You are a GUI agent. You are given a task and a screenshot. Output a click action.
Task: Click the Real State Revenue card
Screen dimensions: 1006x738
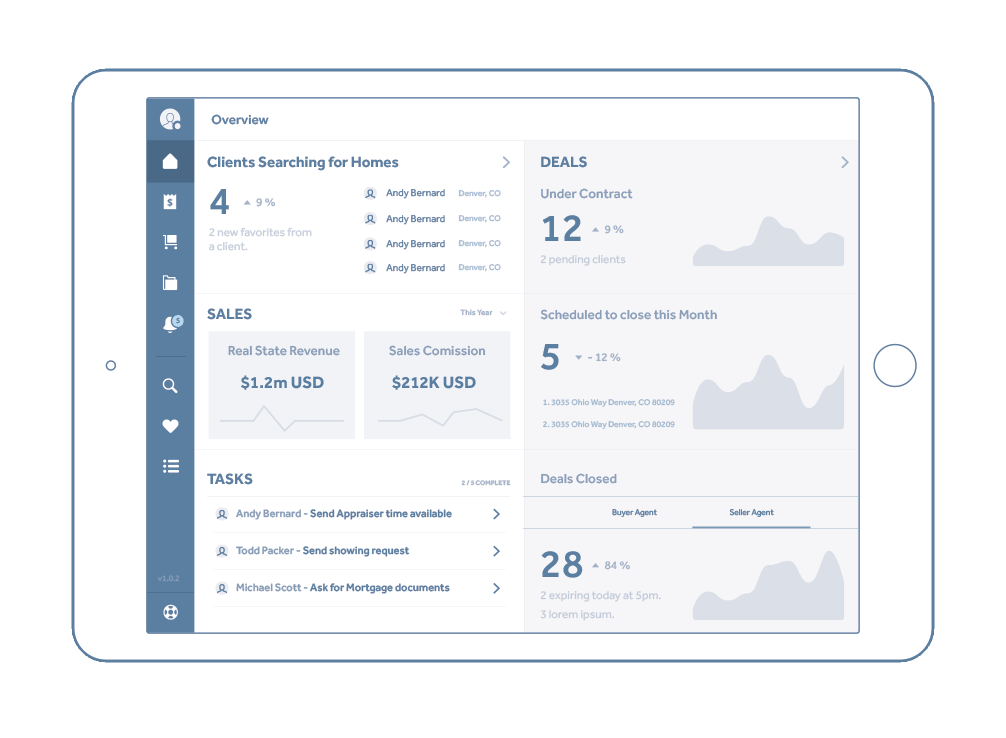pyautogui.click(x=282, y=385)
